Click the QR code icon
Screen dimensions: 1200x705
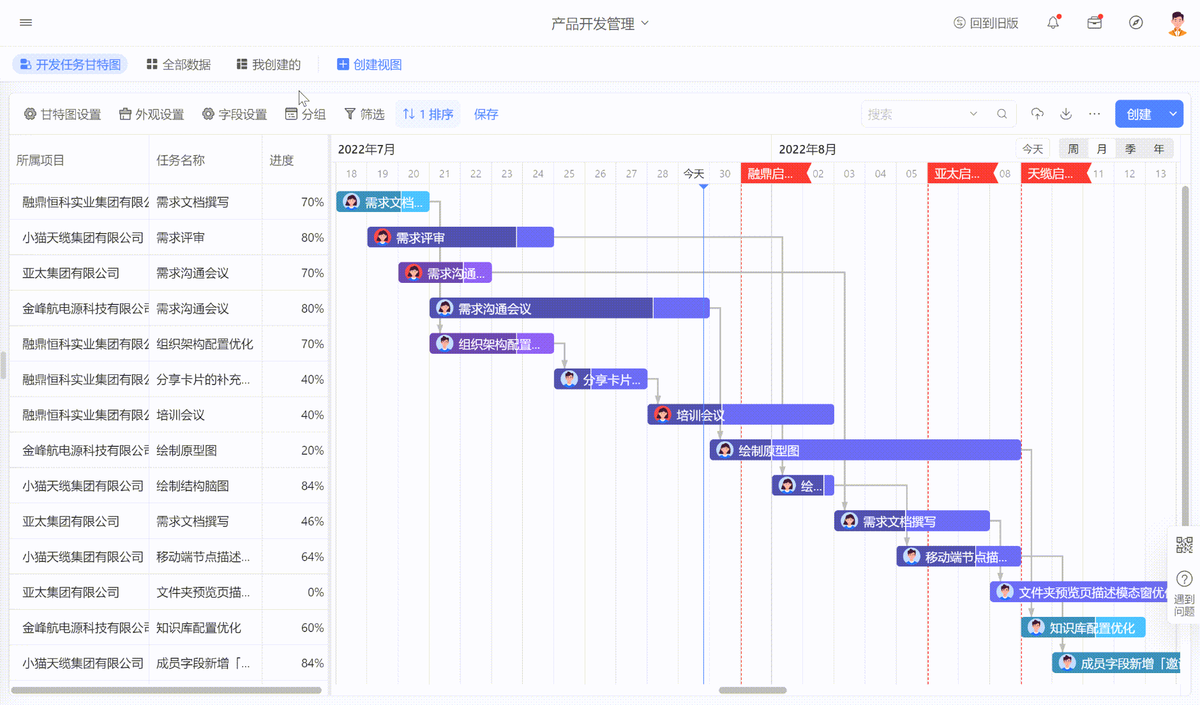[x=1184, y=545]
